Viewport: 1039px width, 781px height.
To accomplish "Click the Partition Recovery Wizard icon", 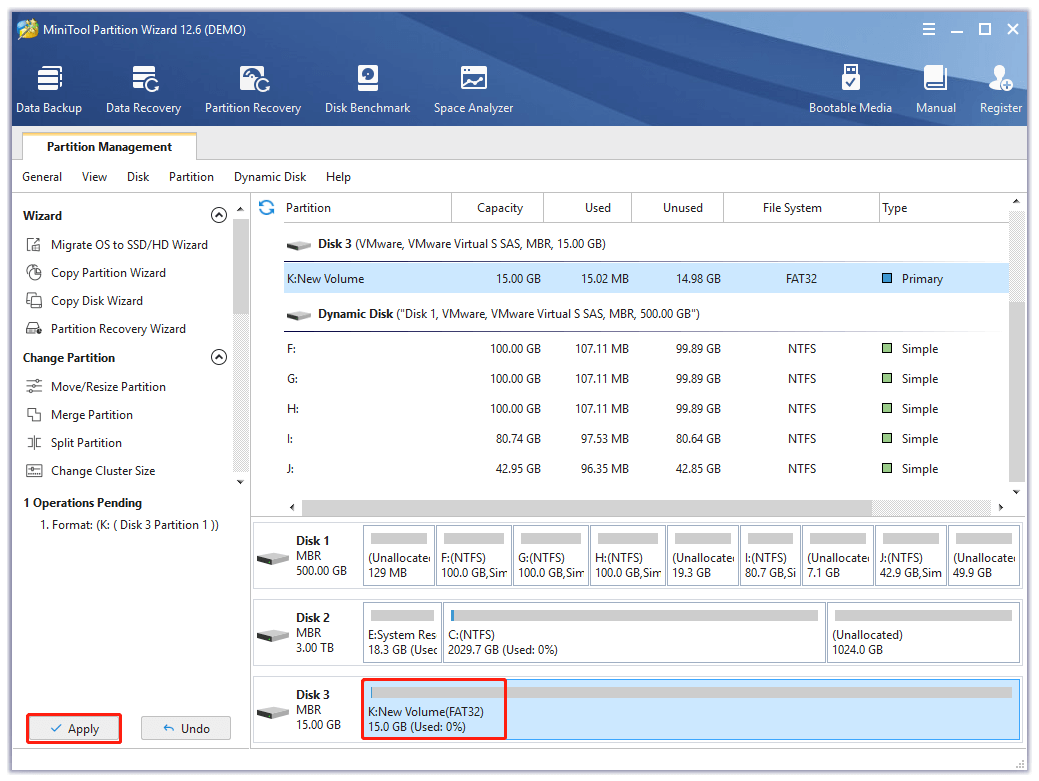I will (x=34, y=328).
